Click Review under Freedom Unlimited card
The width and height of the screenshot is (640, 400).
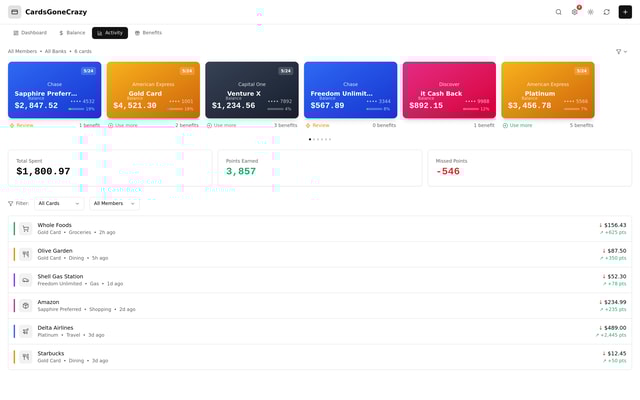(318, 125)
